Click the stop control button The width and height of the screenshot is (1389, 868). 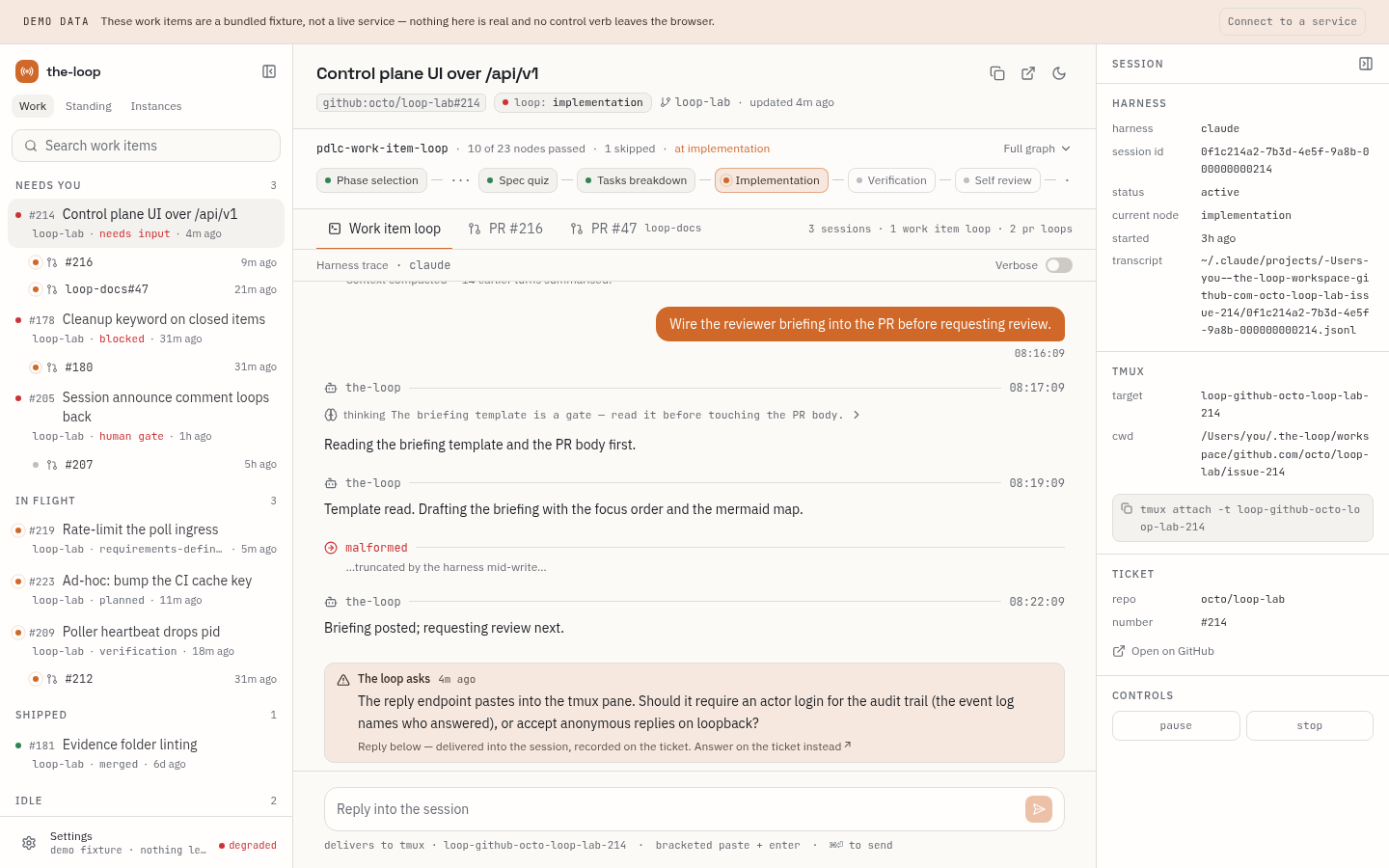coord(1310,725)
